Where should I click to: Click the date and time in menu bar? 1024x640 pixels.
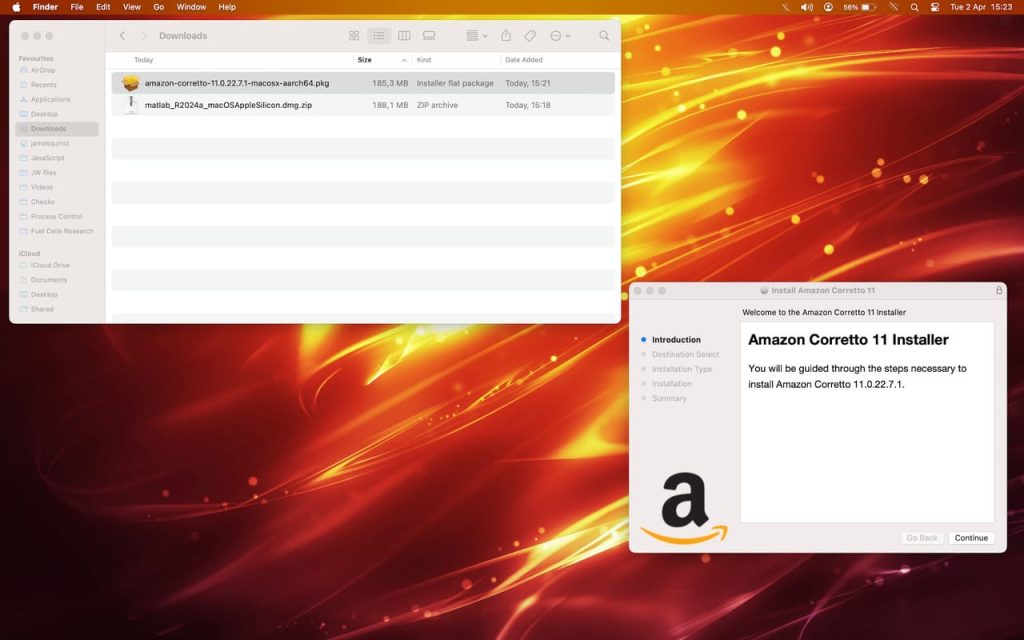981,7
